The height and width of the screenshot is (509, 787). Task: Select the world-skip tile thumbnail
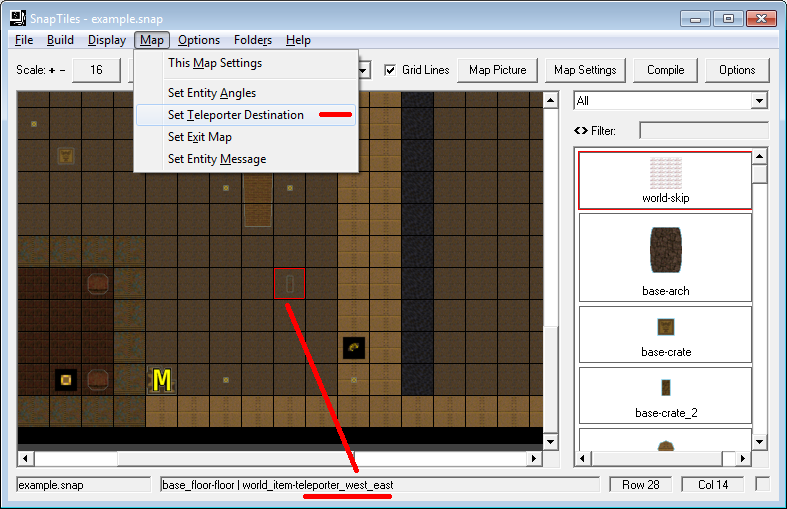665,172
